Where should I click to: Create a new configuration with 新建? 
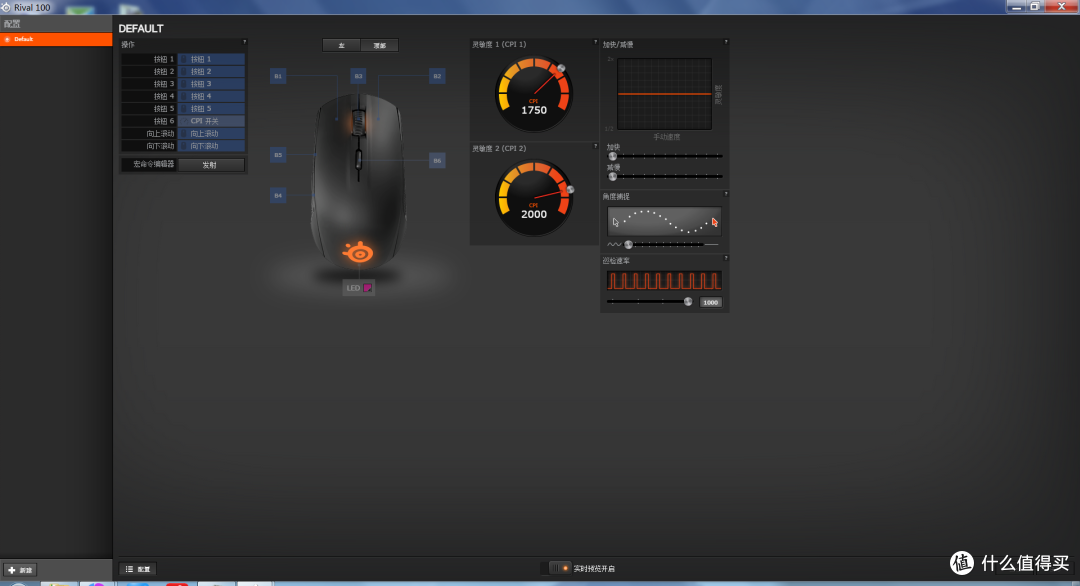[x=19, y=570]
